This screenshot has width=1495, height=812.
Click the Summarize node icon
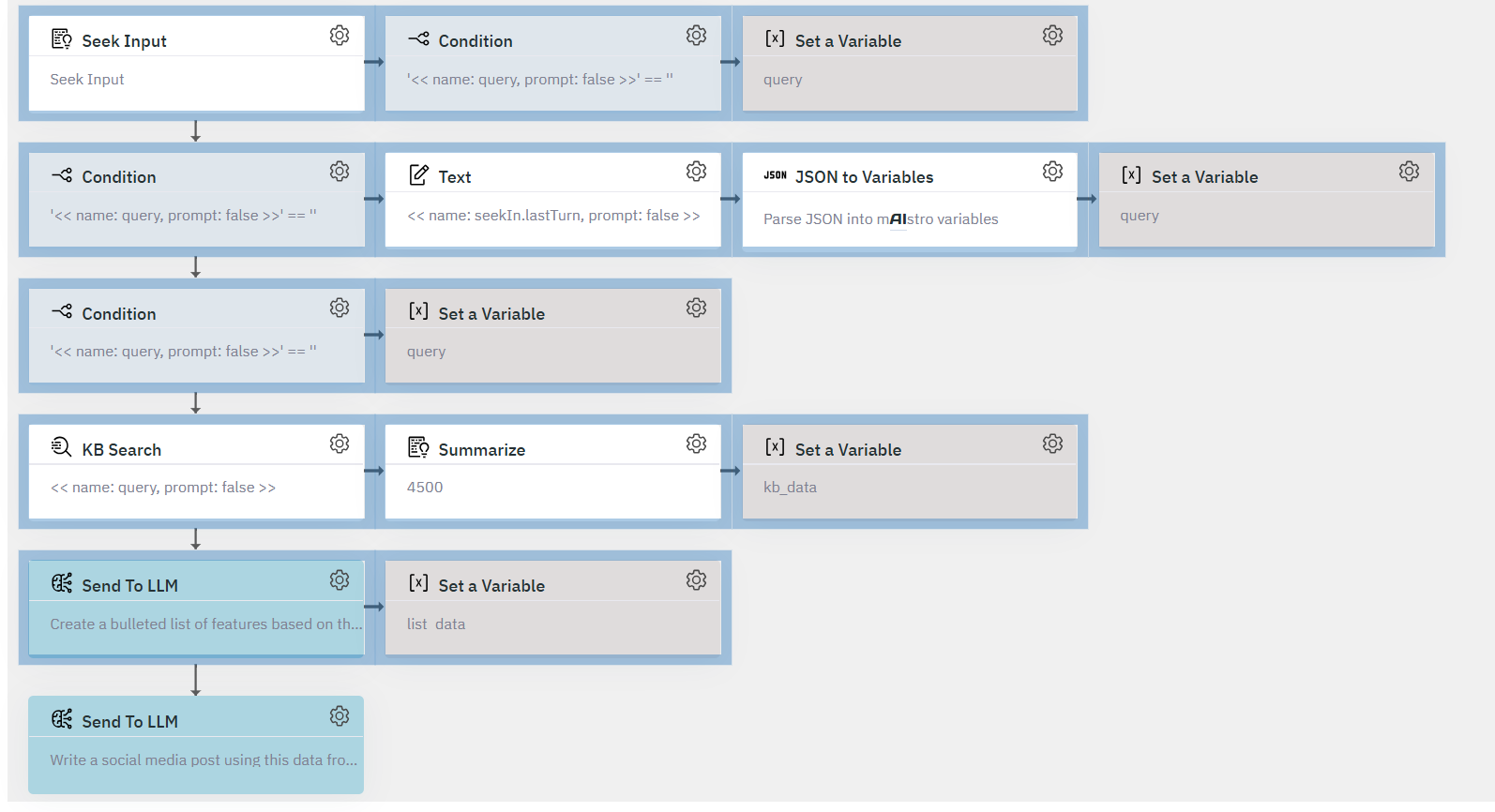418,447
